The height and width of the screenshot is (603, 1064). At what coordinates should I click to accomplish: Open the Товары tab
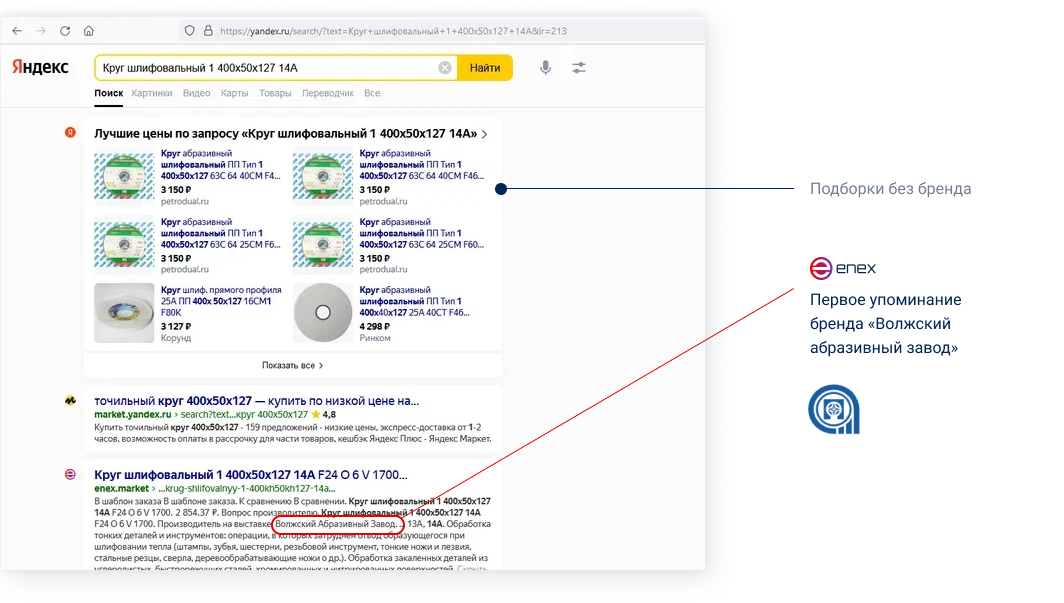click(275, 93)
